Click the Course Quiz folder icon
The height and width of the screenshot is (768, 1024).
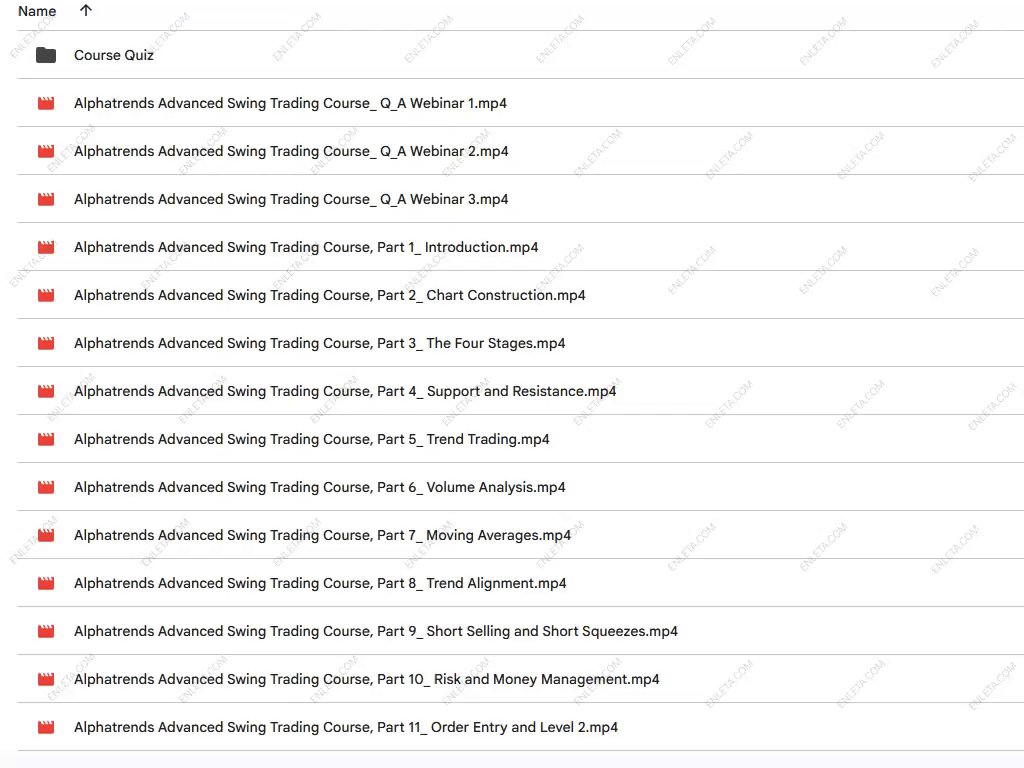click(x=46, y=55)
